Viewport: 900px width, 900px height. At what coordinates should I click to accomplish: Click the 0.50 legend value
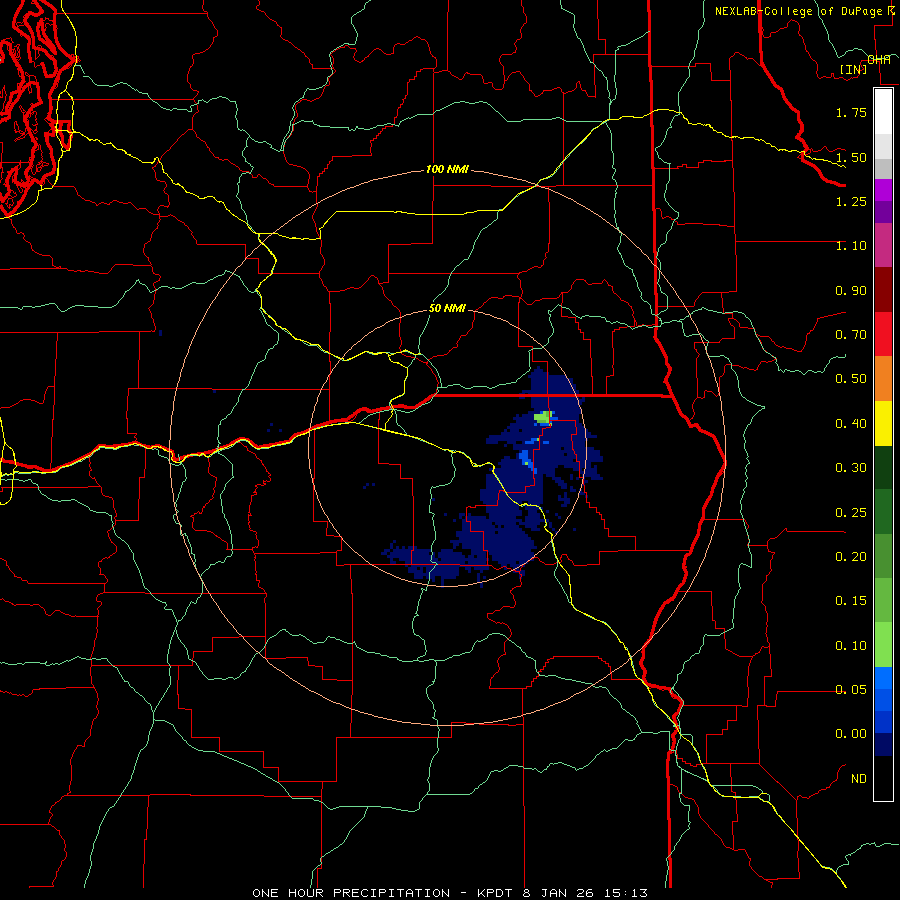click(851, 379)
